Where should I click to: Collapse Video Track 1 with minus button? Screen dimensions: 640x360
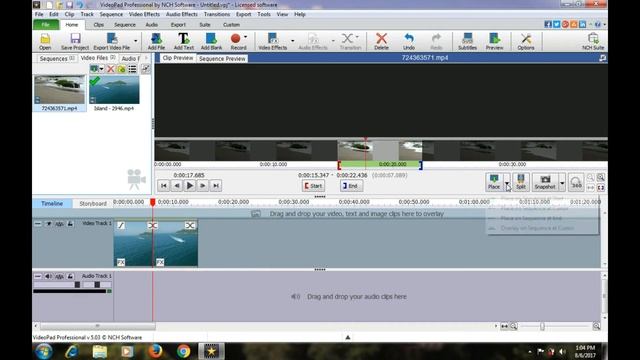38,224
